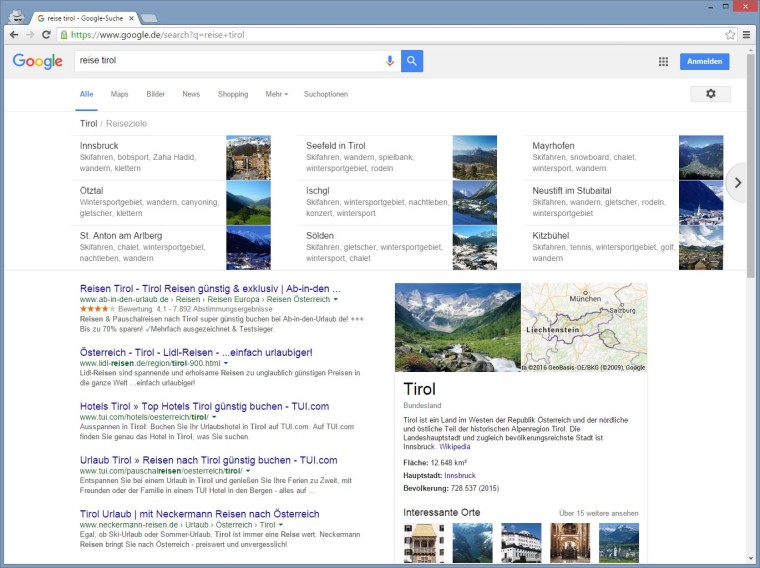Click the white palace thumbnail in Interessante Orte

pos(521,543)
